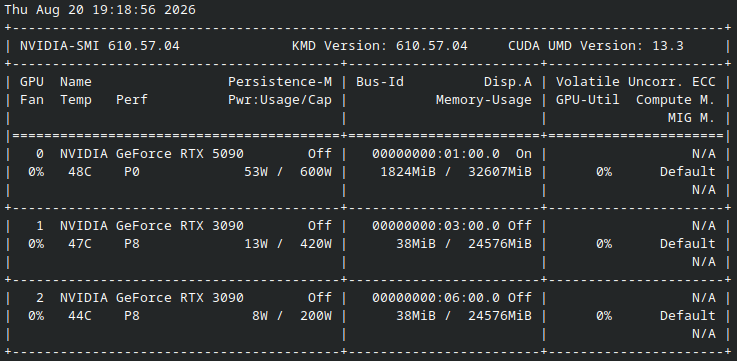Click the Disp.A On value for GPU 0
Viewport: 737px width, 361px height.
click(x=524, y=154)
